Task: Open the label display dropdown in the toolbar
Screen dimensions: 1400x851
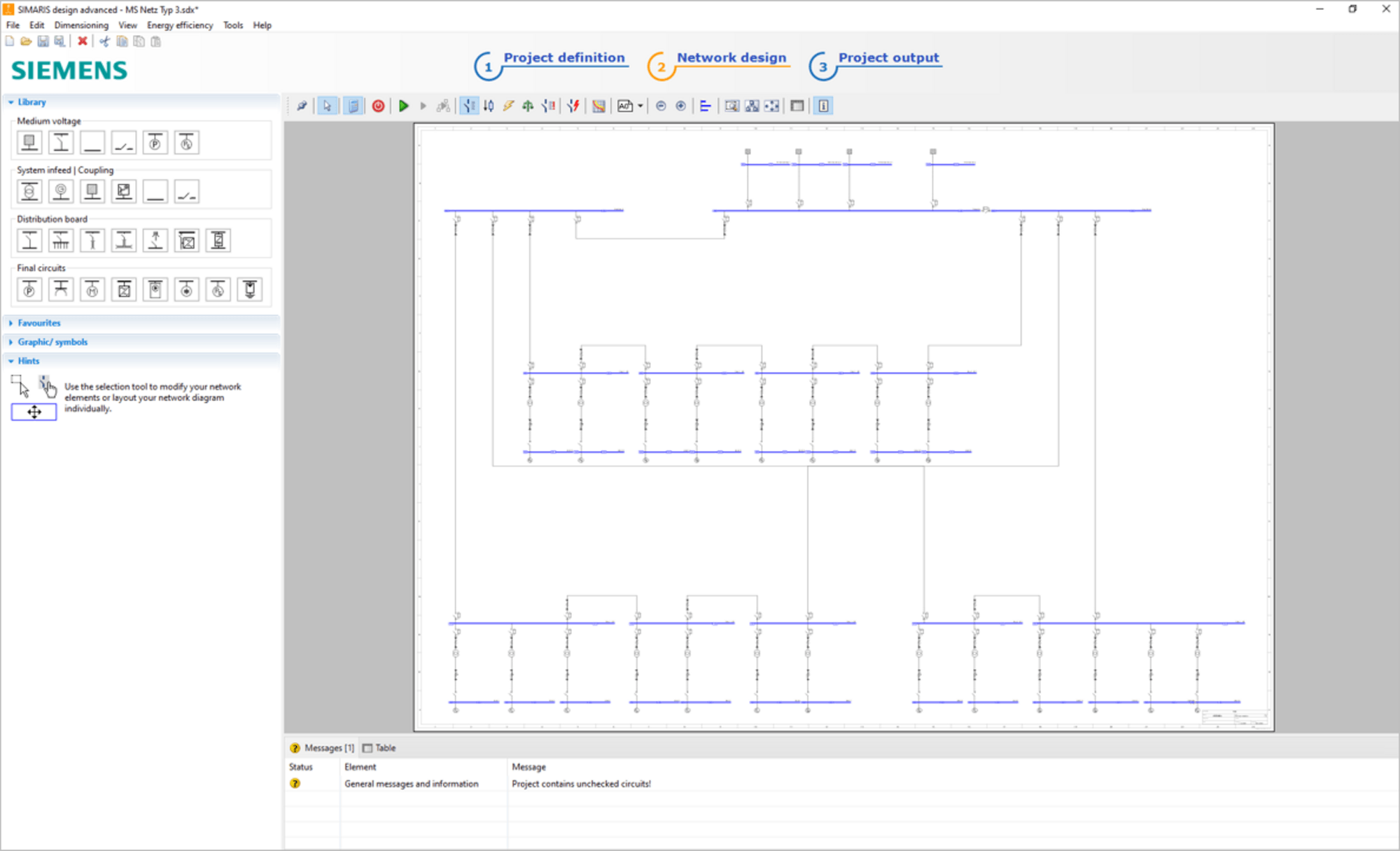Action: (641, 106)
